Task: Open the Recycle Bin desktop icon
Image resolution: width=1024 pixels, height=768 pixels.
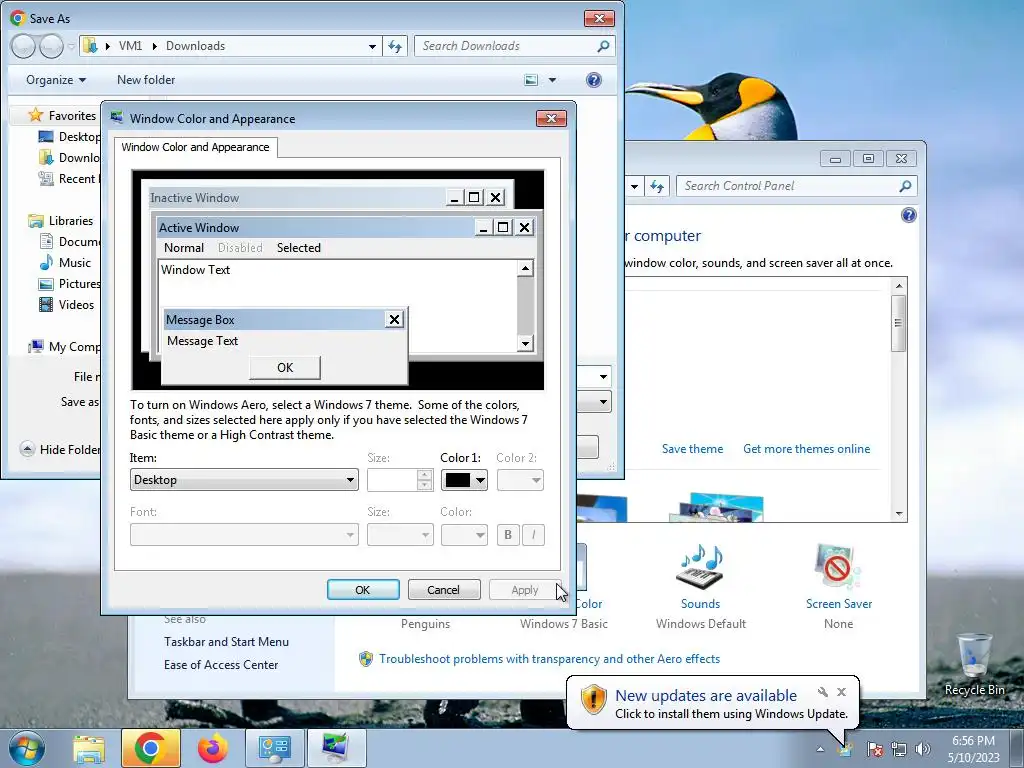Action: coord(974,664)
